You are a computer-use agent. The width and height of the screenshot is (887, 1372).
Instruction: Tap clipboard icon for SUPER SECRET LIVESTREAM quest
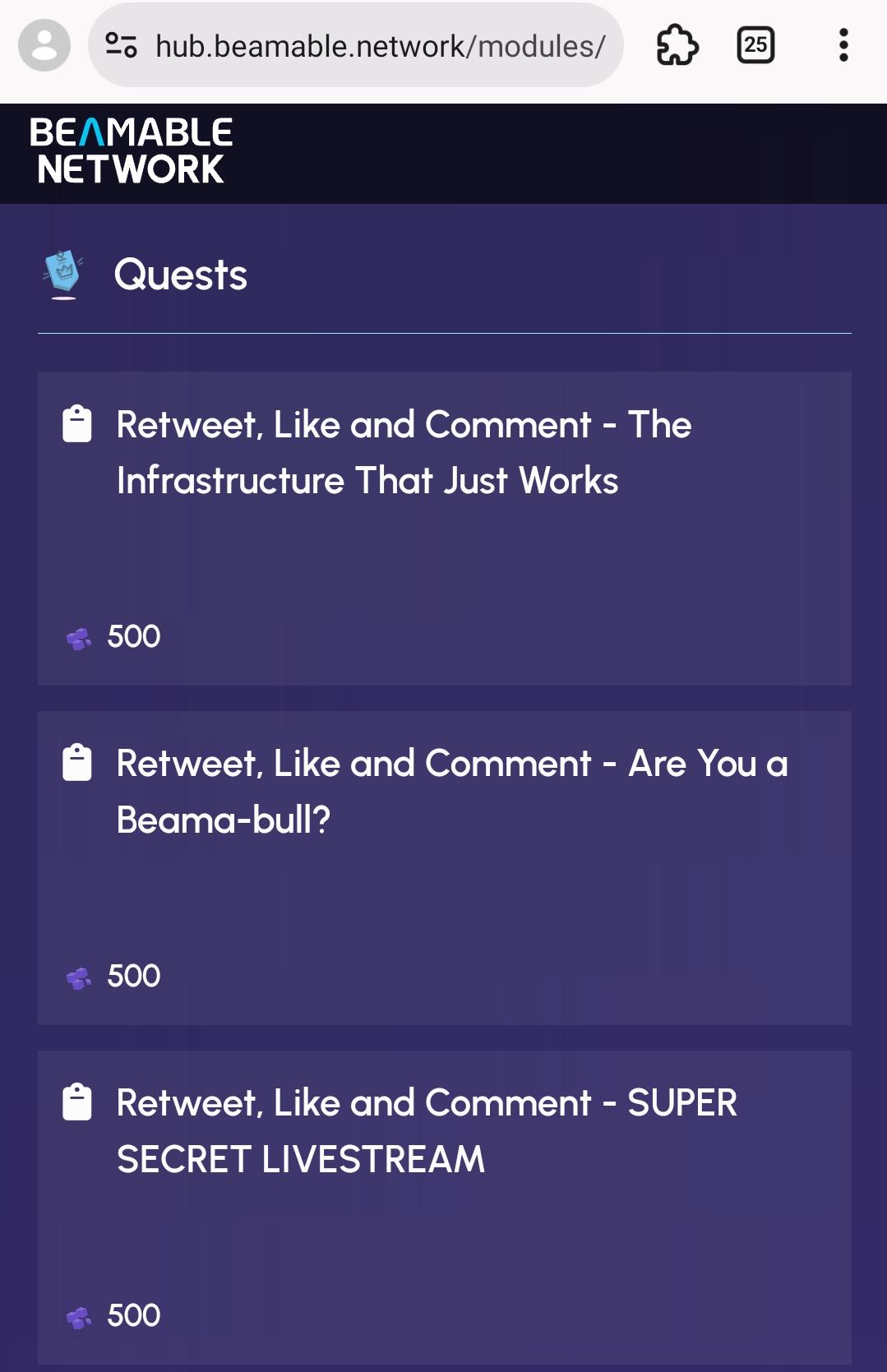pos(77,1103)
